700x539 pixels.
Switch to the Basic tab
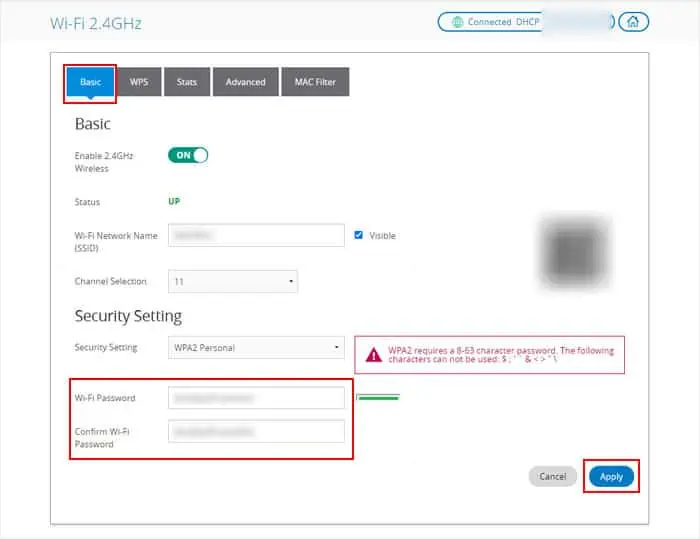91,82
